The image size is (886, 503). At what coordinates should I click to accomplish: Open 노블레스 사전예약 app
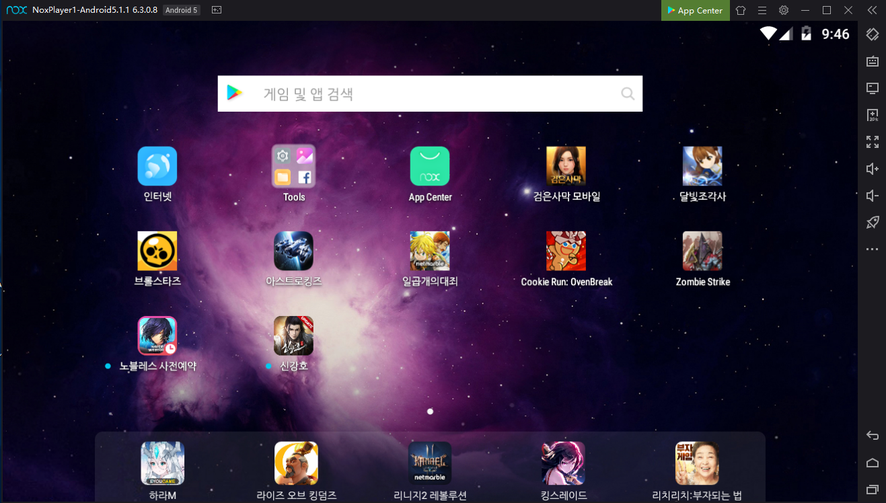pyautogui.click(x=157, y=336)
